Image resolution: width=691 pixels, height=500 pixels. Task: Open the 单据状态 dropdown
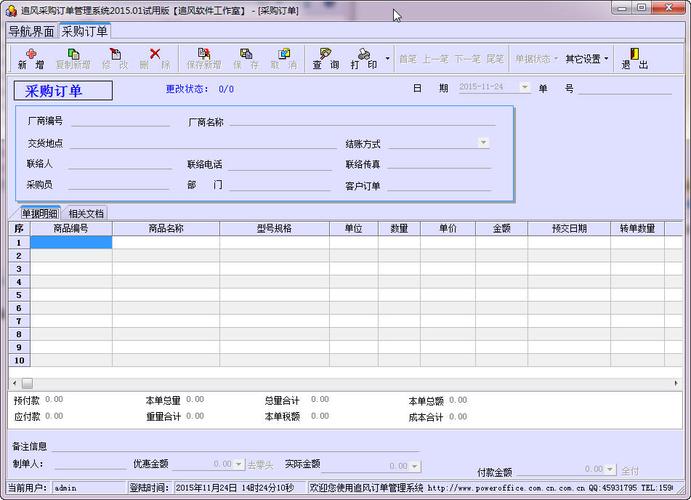coord(536,59)
